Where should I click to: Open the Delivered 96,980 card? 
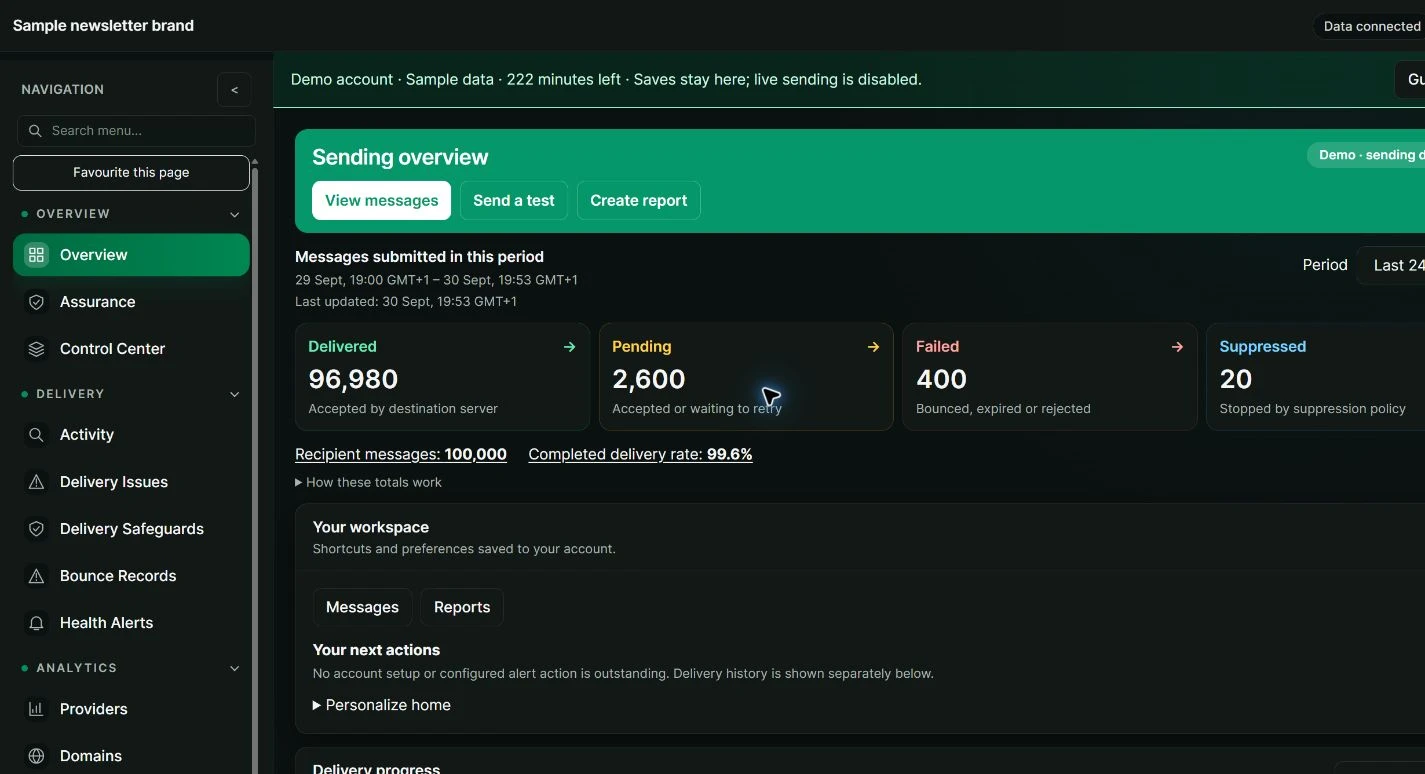(442, 377)
